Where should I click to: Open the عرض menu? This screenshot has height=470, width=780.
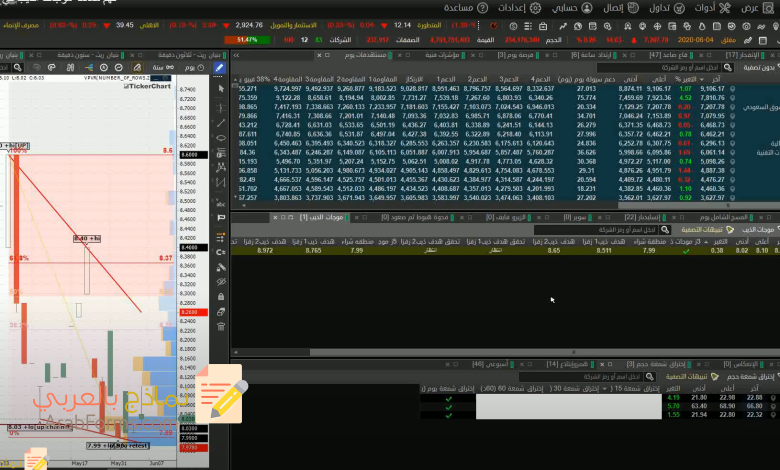tap(758, 8)
